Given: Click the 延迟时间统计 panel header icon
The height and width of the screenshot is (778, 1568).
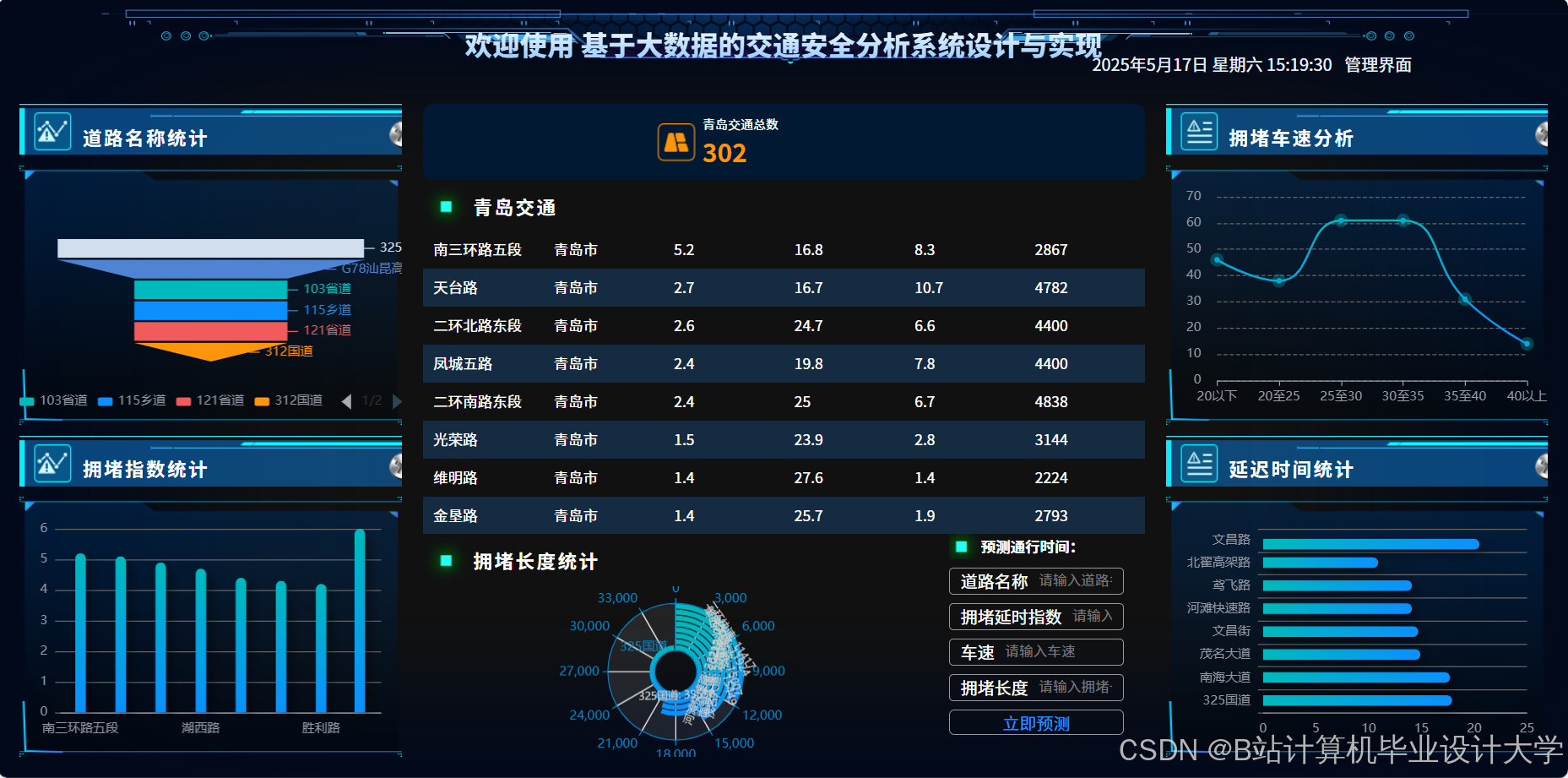Looking at the screenshot, I should coord(1198,463).
